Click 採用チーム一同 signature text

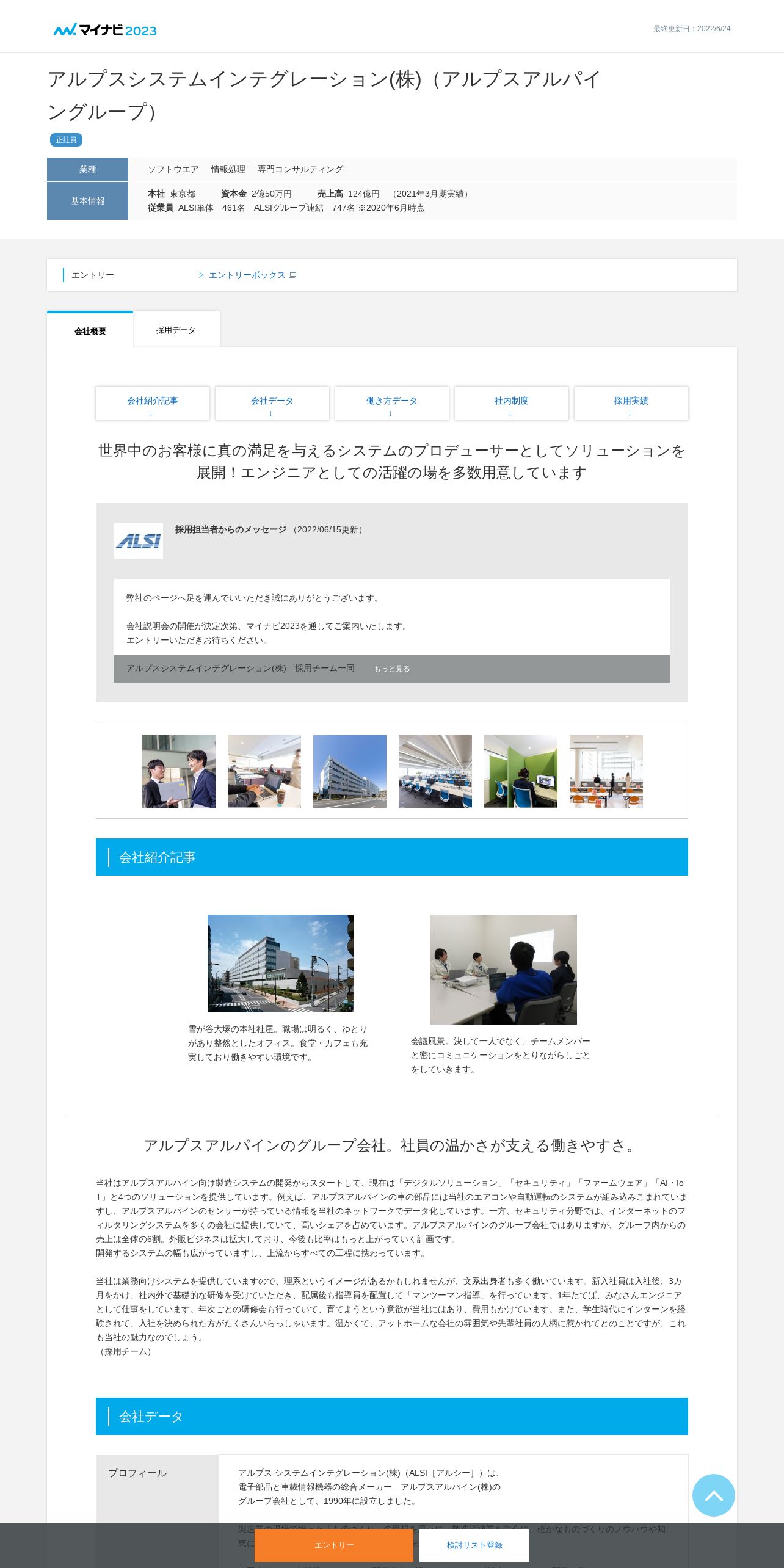coord(325,668)
